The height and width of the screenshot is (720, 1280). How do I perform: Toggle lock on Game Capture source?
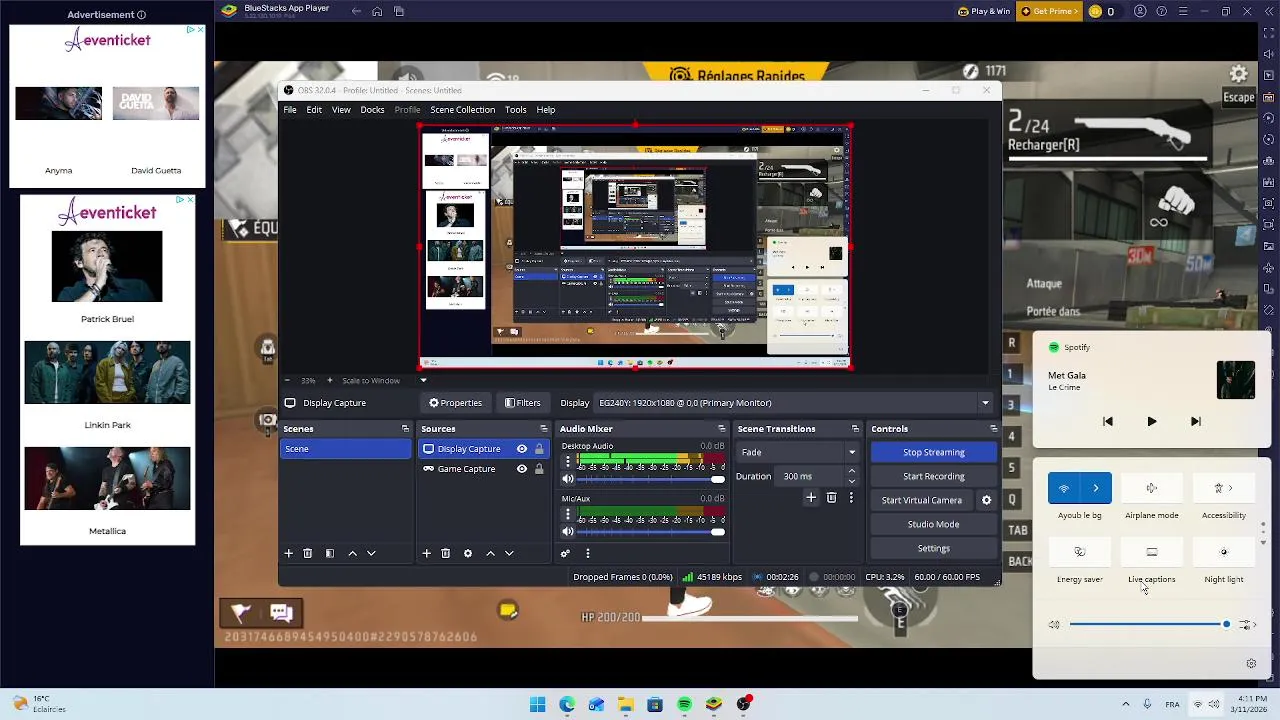(539, 469)
